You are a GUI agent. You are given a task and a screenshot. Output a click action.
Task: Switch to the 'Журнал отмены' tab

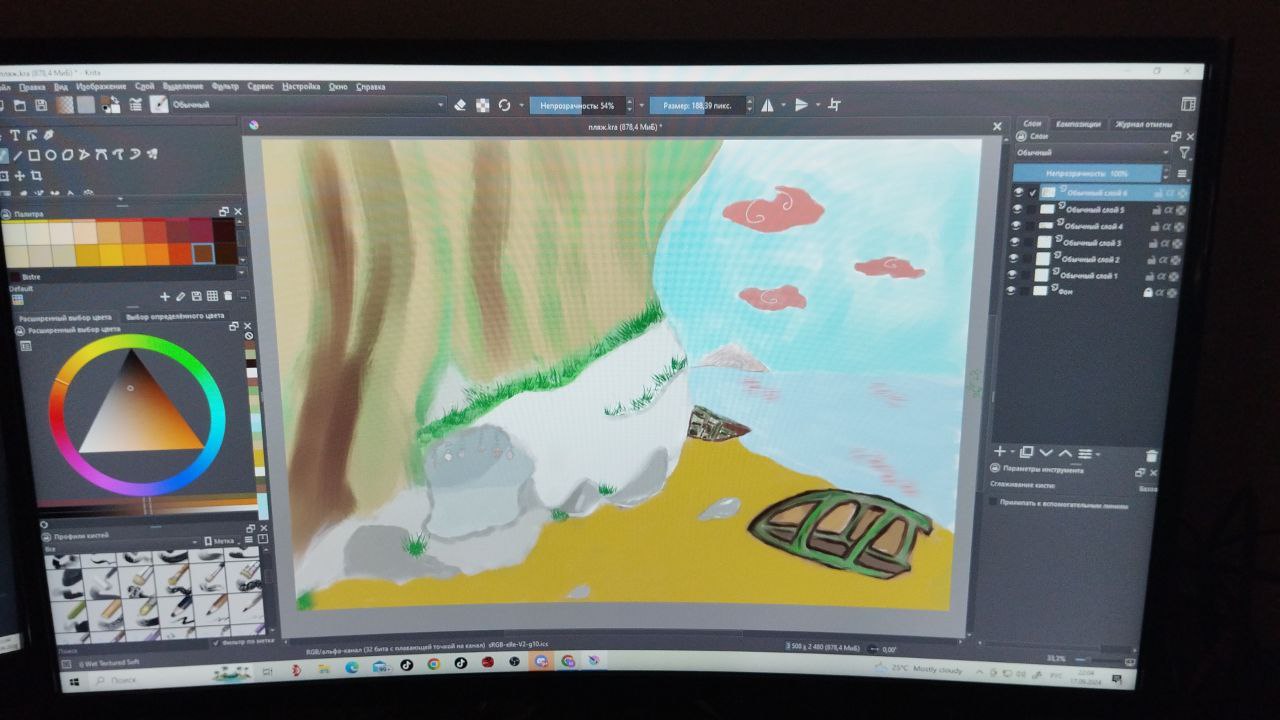[1143, 124]
